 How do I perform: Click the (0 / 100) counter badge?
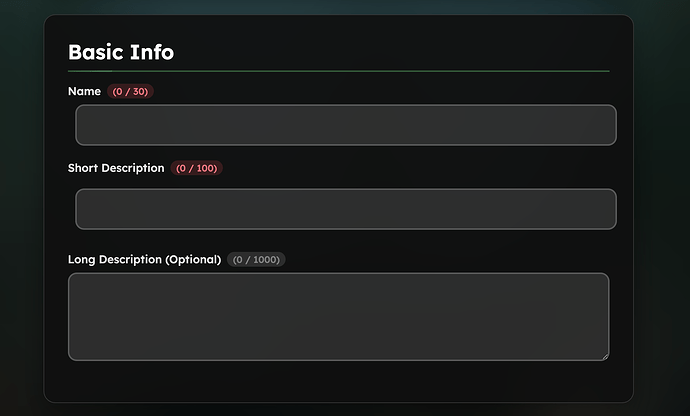(196, 168)
